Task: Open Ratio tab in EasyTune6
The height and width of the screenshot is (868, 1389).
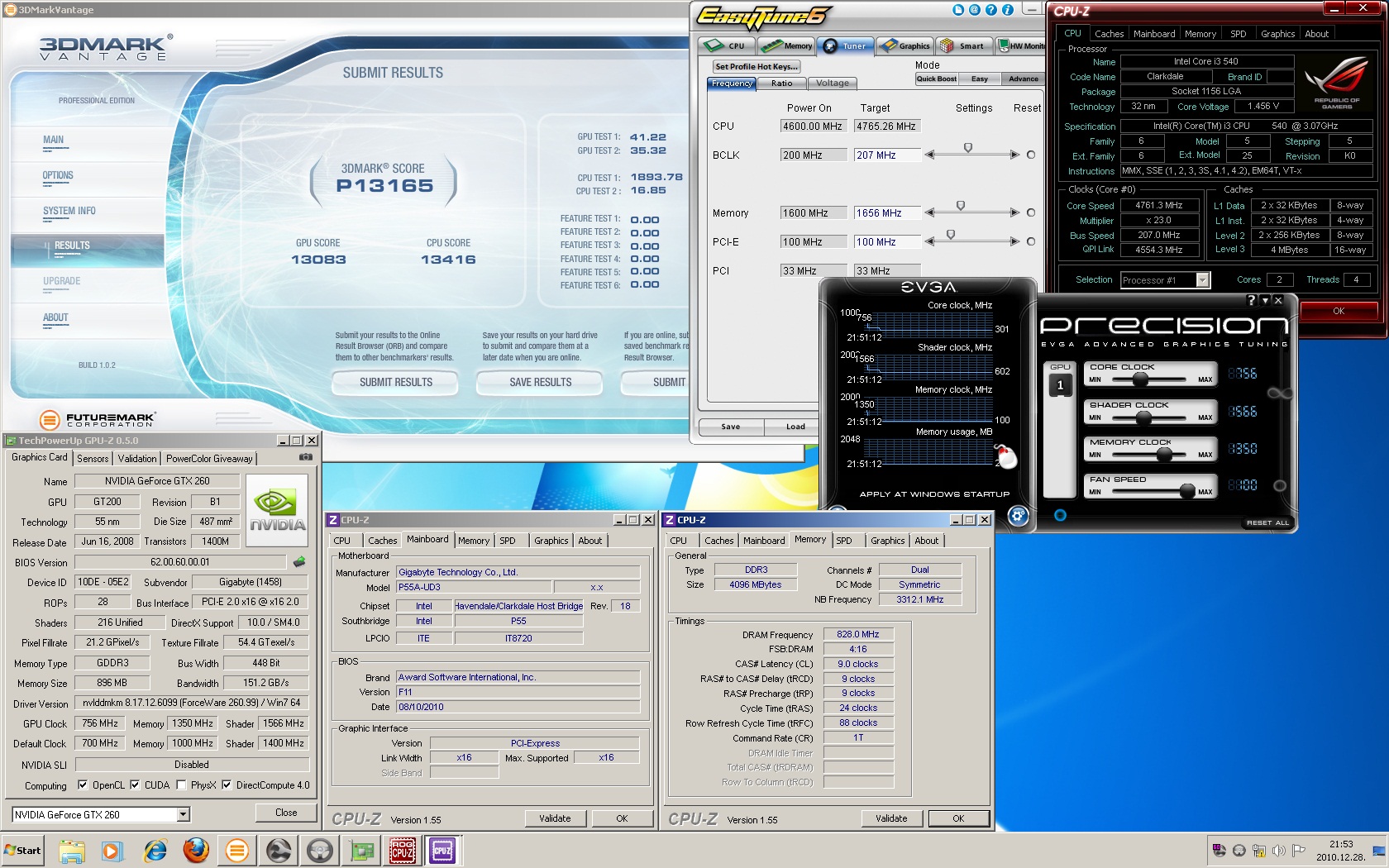Action: (781, 83)
